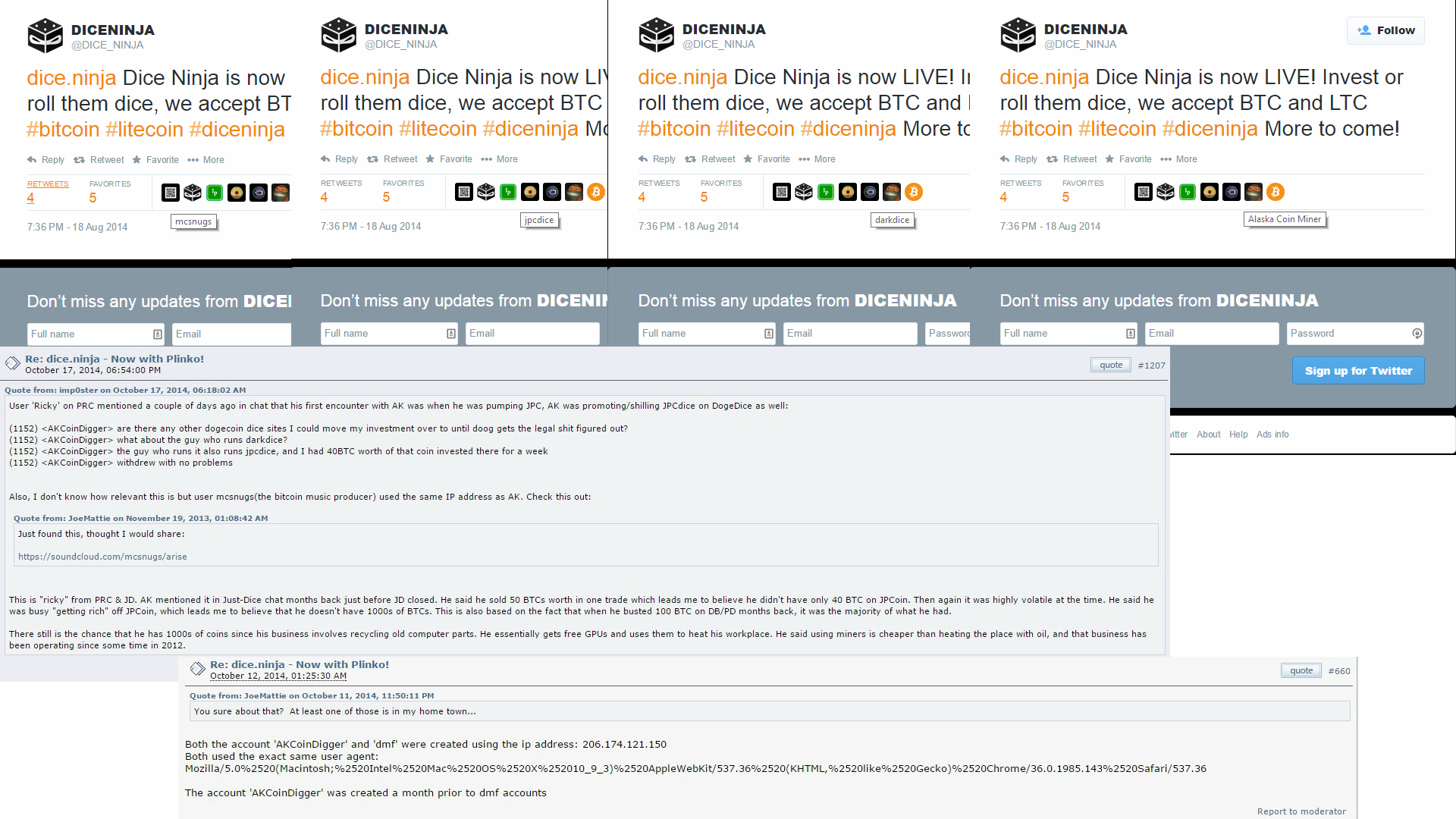Click the #litecoin hashtag in the darkdice-tooltip tweet
Screen dimensions: 1456x819
click(755, 129)
